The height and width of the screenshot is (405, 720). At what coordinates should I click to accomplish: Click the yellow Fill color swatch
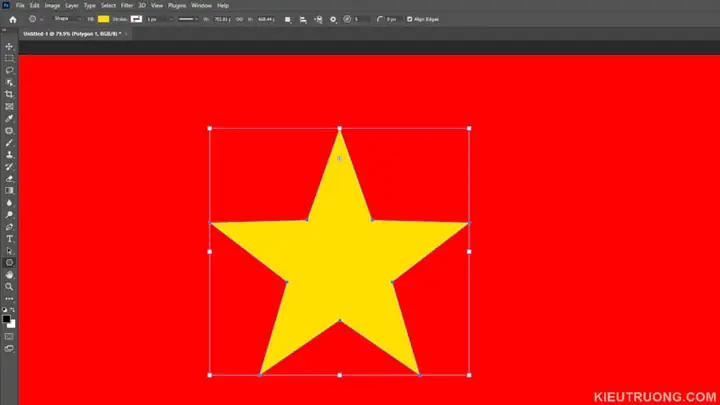(104, 19)
